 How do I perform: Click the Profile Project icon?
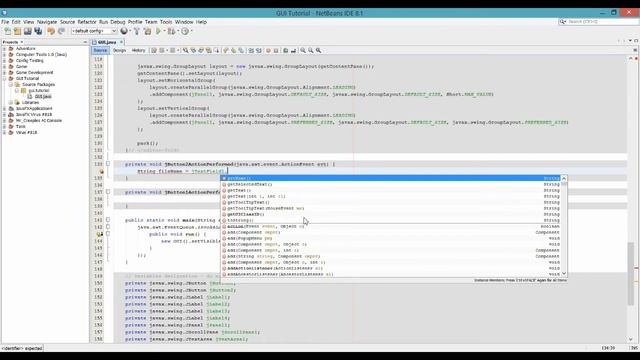[185, 31]
